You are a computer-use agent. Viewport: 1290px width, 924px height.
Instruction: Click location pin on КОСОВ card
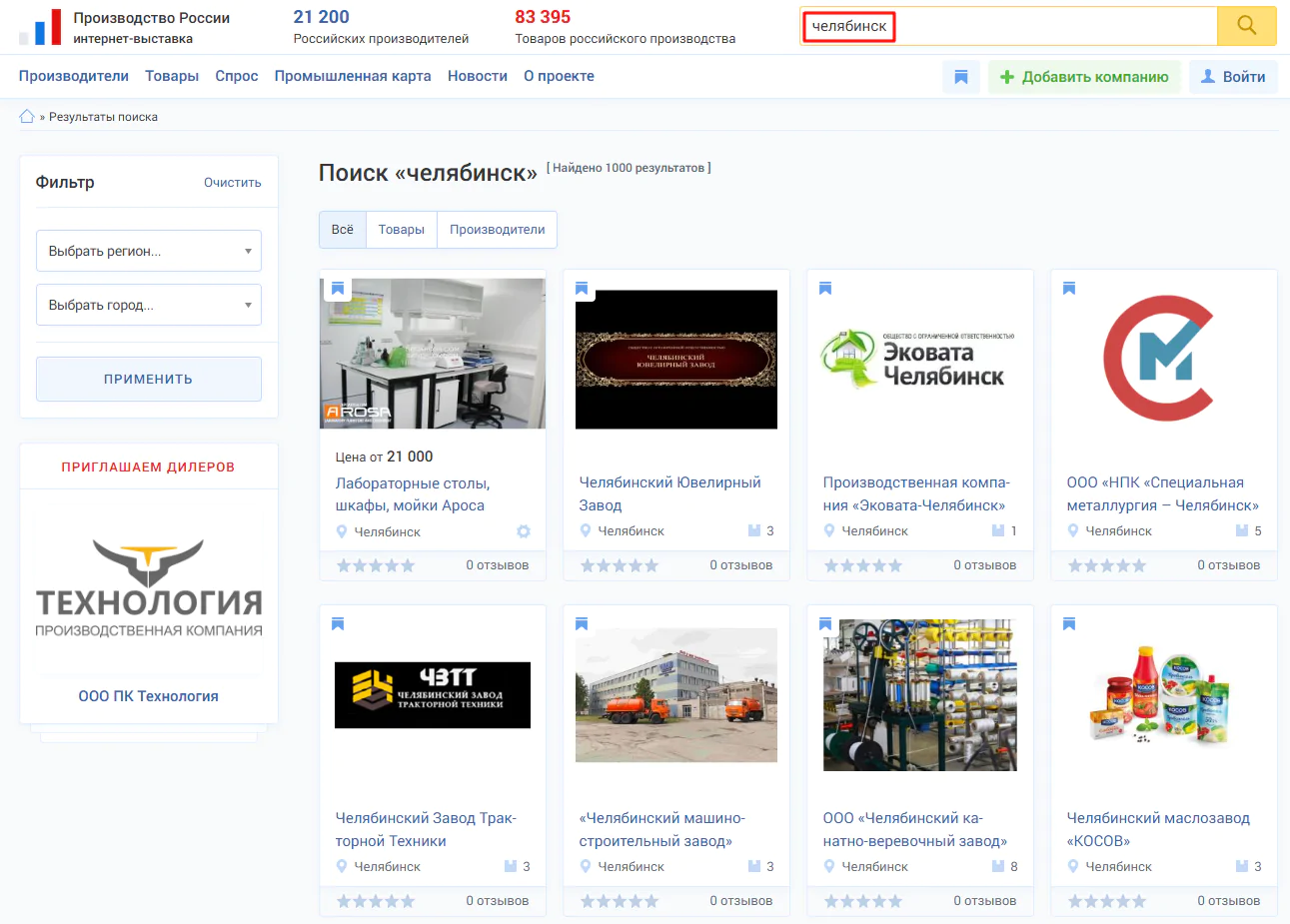point(1073,866)
